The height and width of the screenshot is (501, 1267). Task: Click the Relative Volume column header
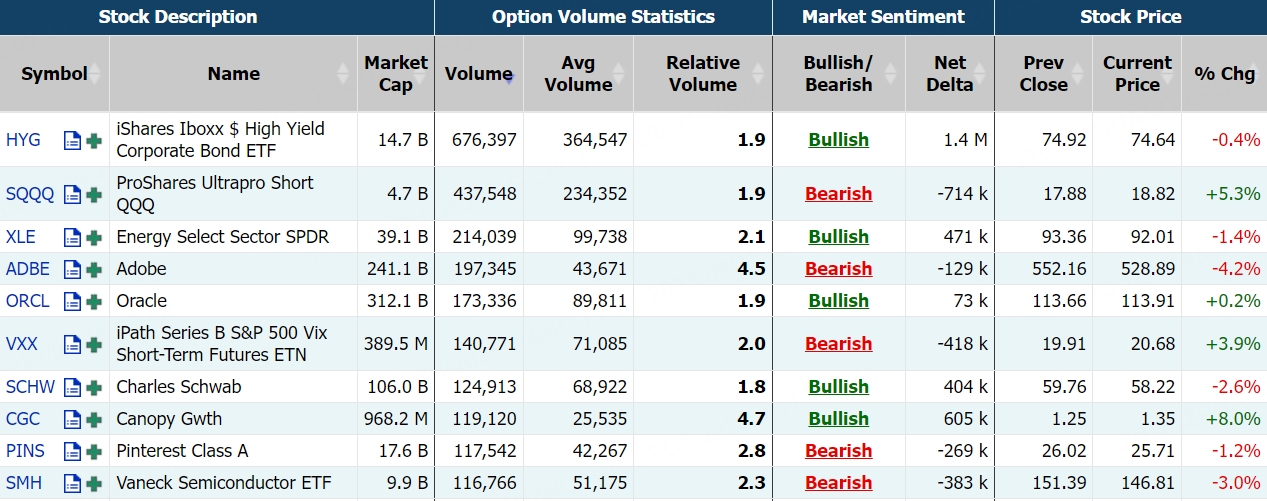(702, 74)
